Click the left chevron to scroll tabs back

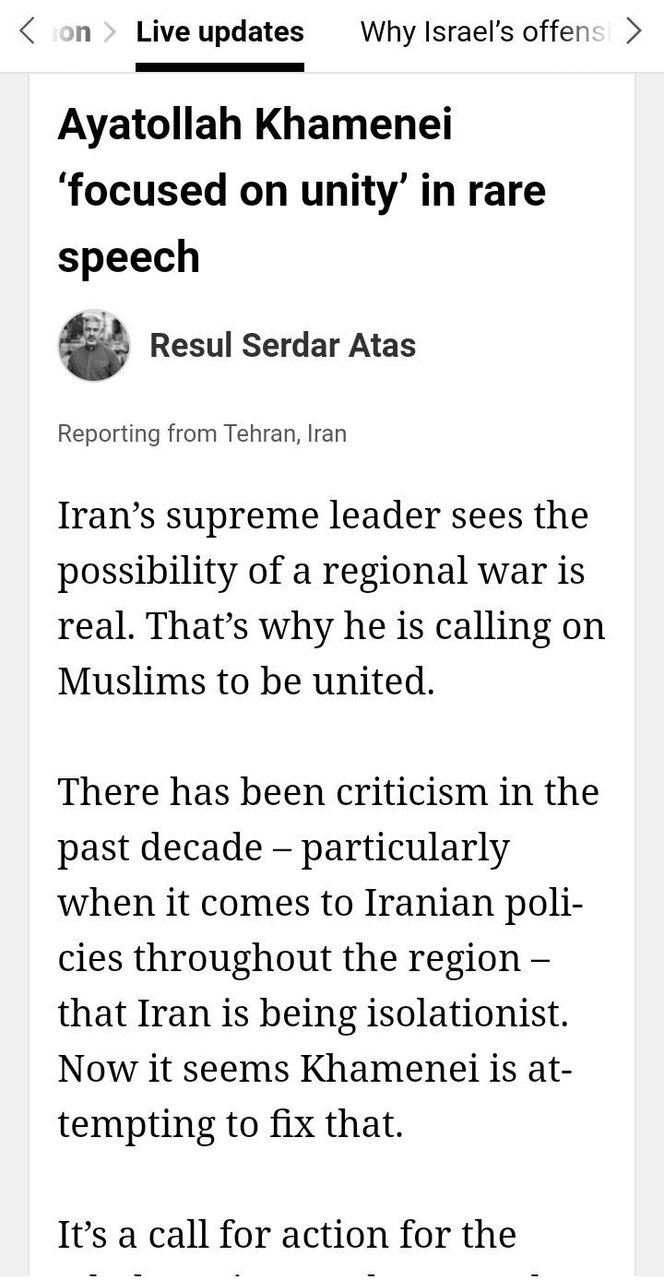pos(27,32)
